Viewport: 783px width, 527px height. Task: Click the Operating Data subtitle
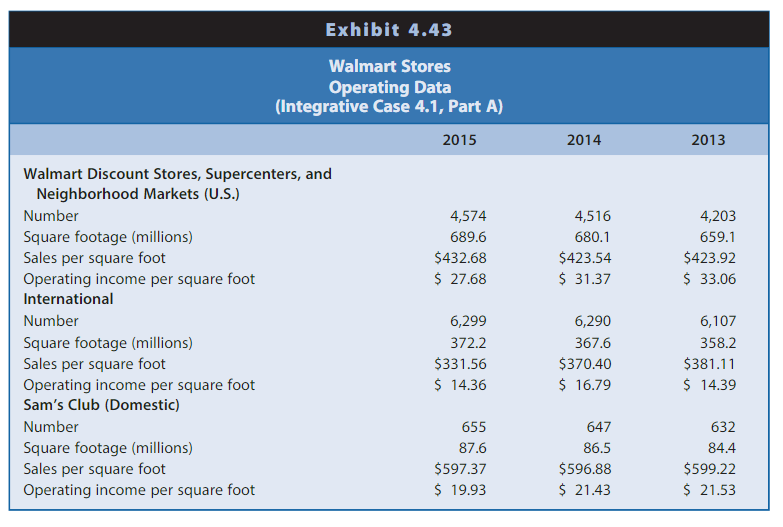click(x=390, y=87)
